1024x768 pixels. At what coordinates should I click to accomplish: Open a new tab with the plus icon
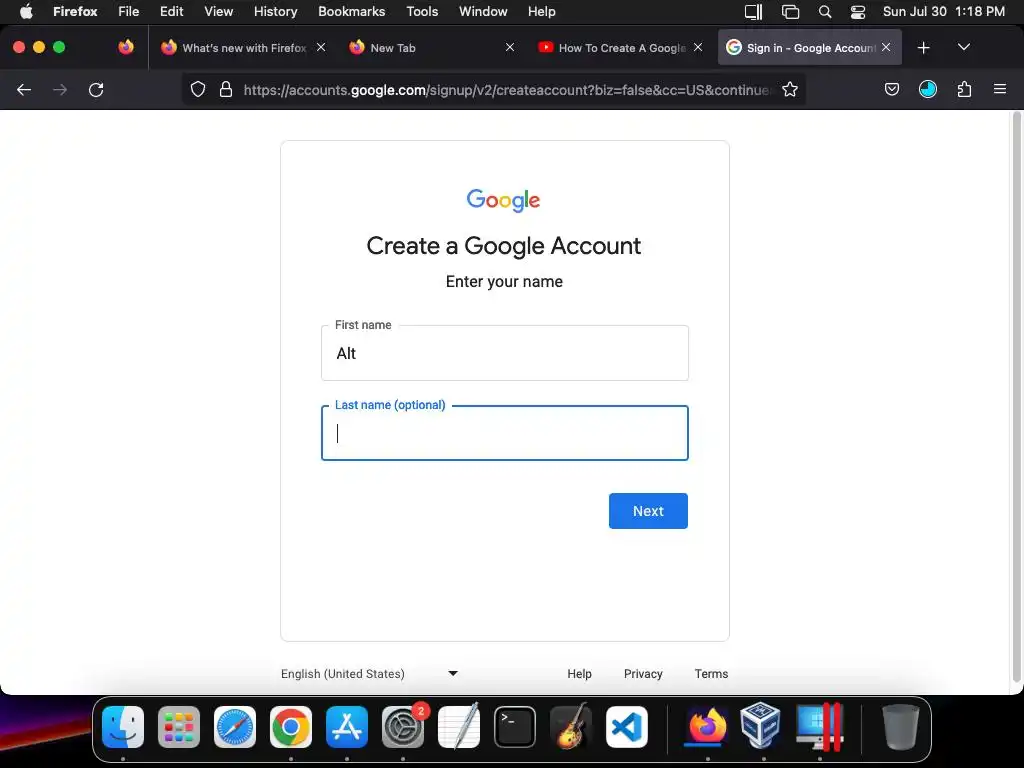coord(923,48)
